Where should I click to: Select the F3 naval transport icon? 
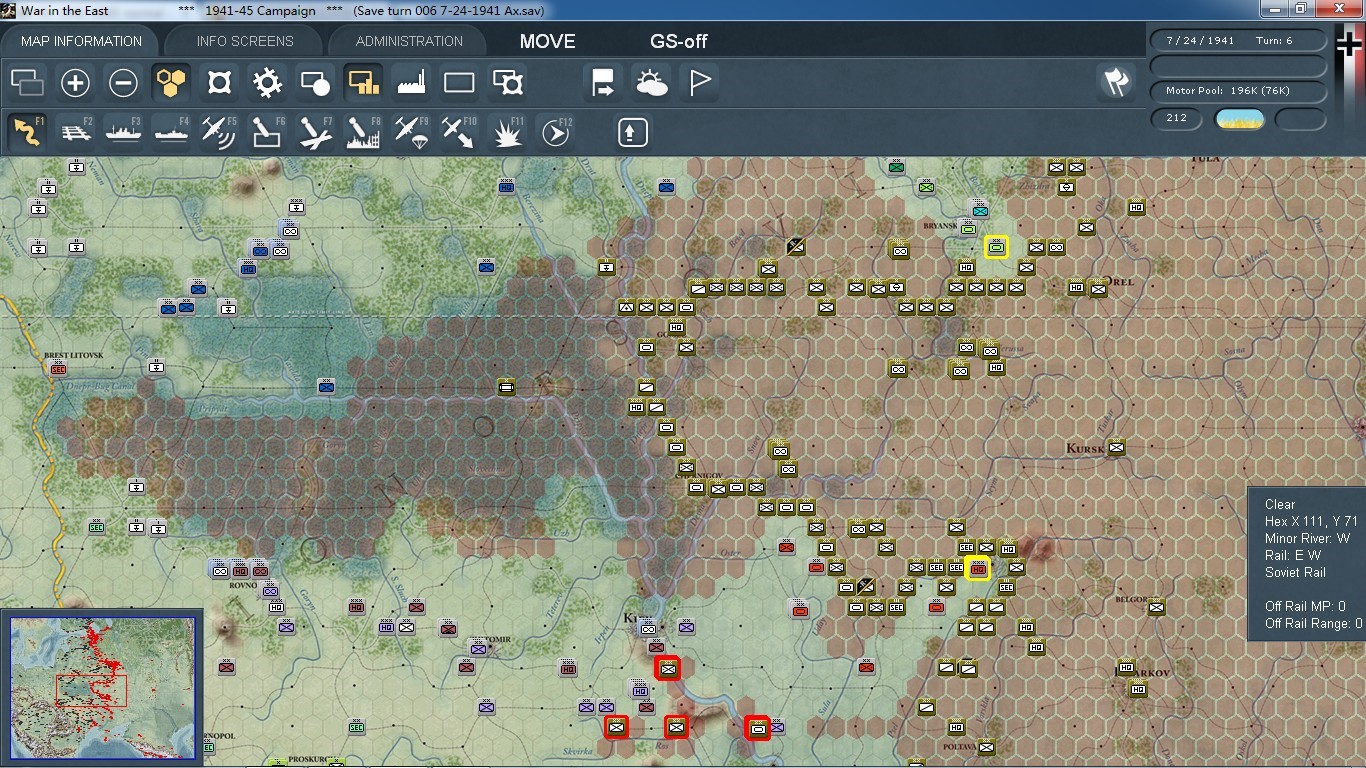[x=123, y=132]
